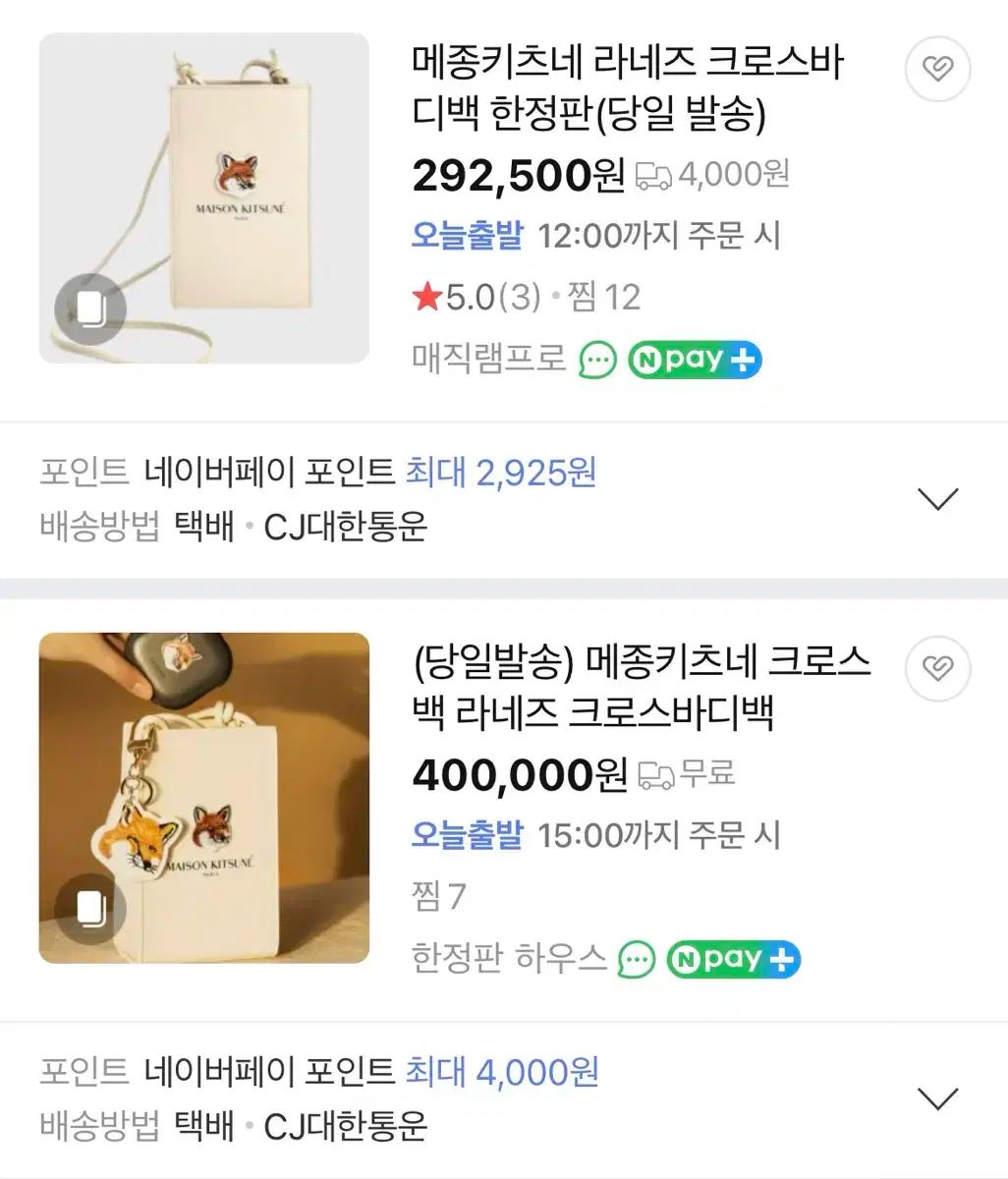Tap multi-image icon on cream bag thumbnail
Viewport: 1008px width, 1179px height.
tap(90, 309)
